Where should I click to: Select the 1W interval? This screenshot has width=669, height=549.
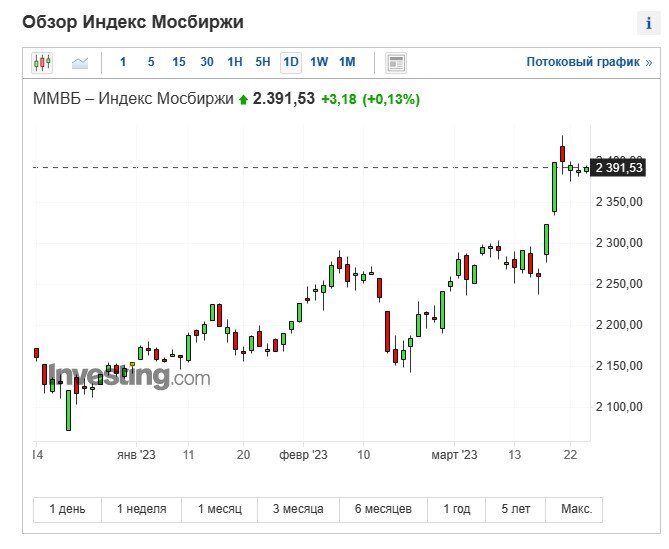[319, 62]
